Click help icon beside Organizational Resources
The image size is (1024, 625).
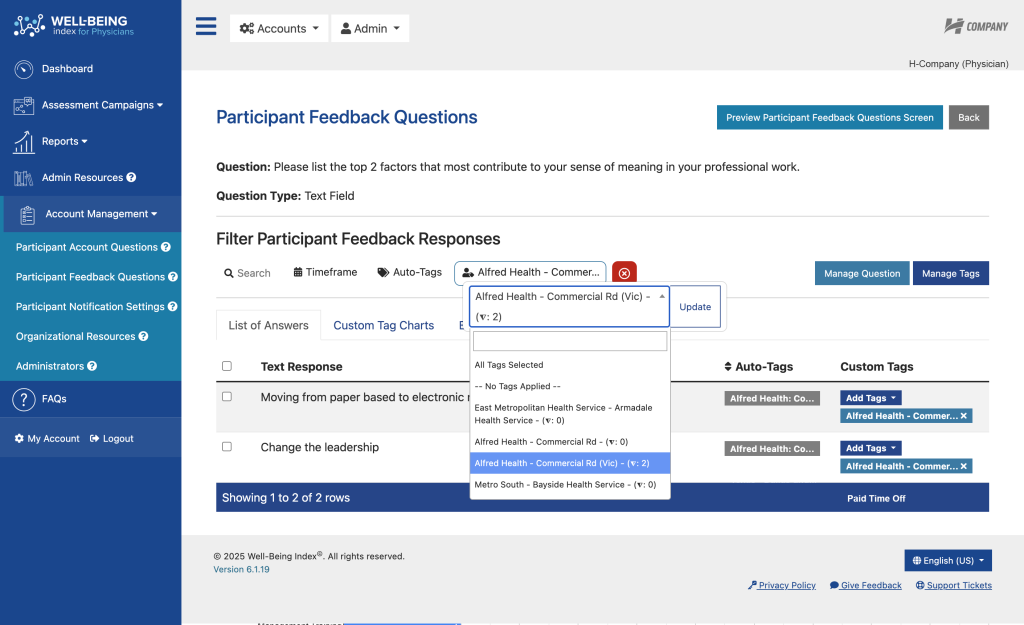pos(144,336)
